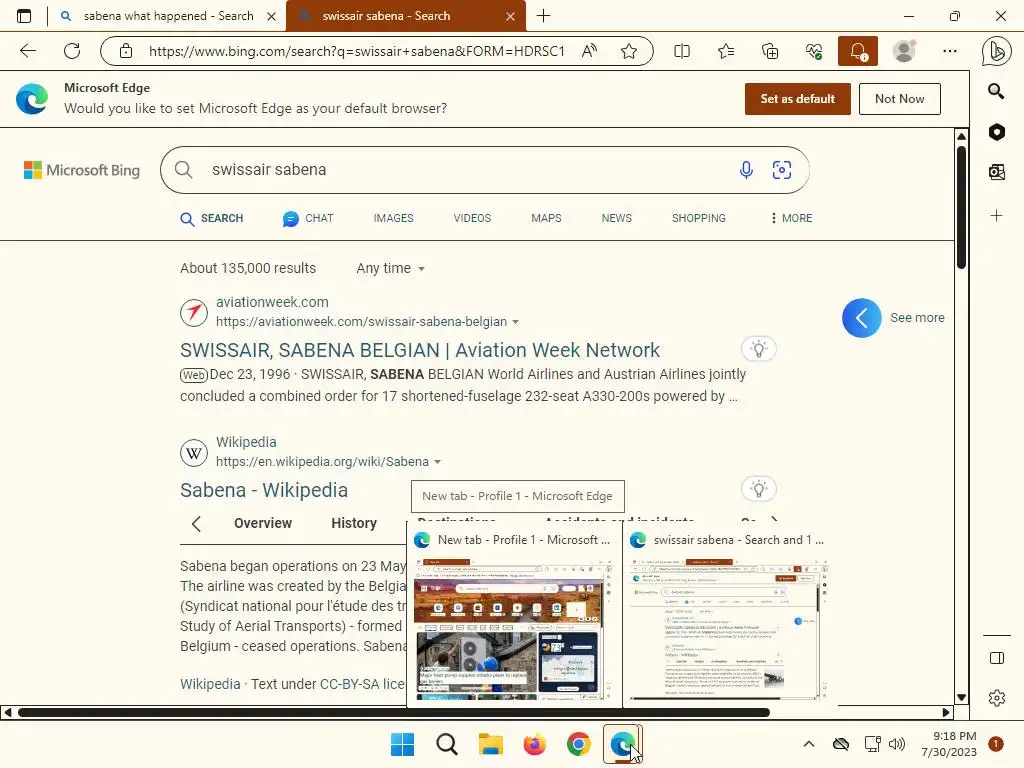Viewport: 1024px width, 768px height.
Task: Switch to IMAGES results
Action: click(x=393, y=218)
